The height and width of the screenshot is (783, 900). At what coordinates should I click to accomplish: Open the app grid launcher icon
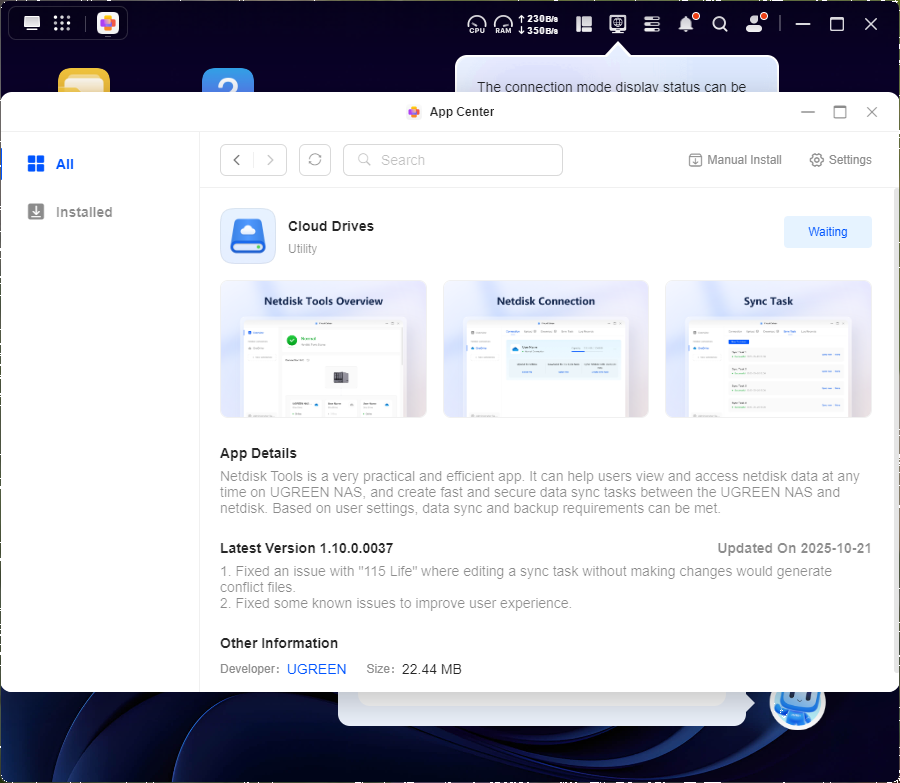62,23
